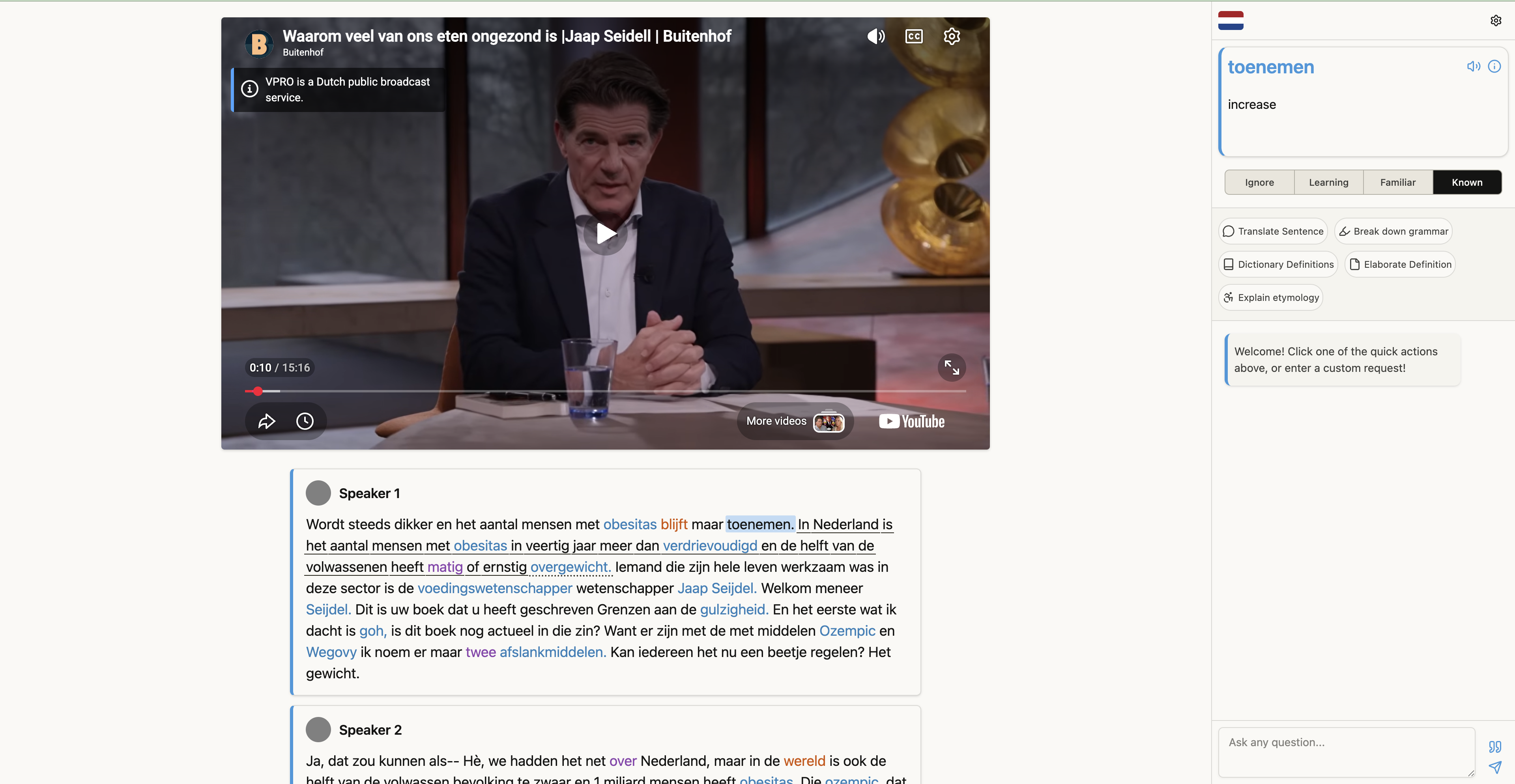The height and width of the screenshot is (784, 1515).
Task: Click the word voedingswetenschapper
Action: tap(495, 588)
